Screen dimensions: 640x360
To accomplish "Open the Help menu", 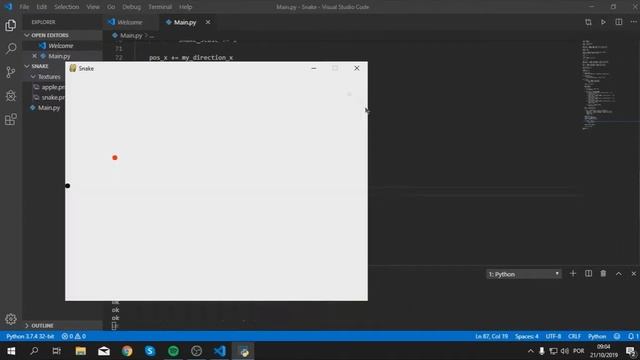I will pos(185,7).
